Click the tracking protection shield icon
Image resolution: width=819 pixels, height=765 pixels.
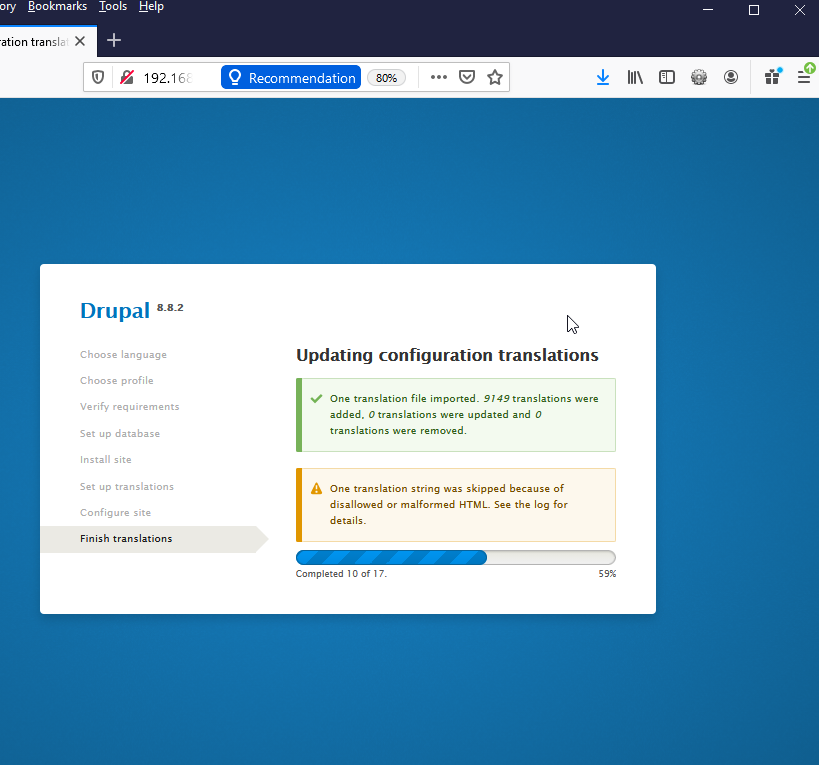tap(98, 78)
